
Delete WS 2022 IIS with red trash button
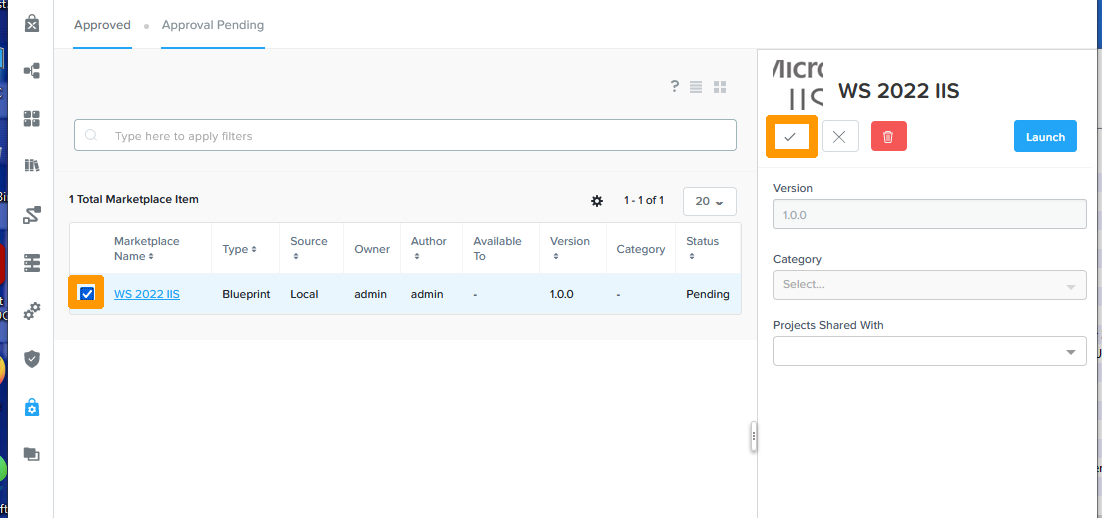point(888,137)
